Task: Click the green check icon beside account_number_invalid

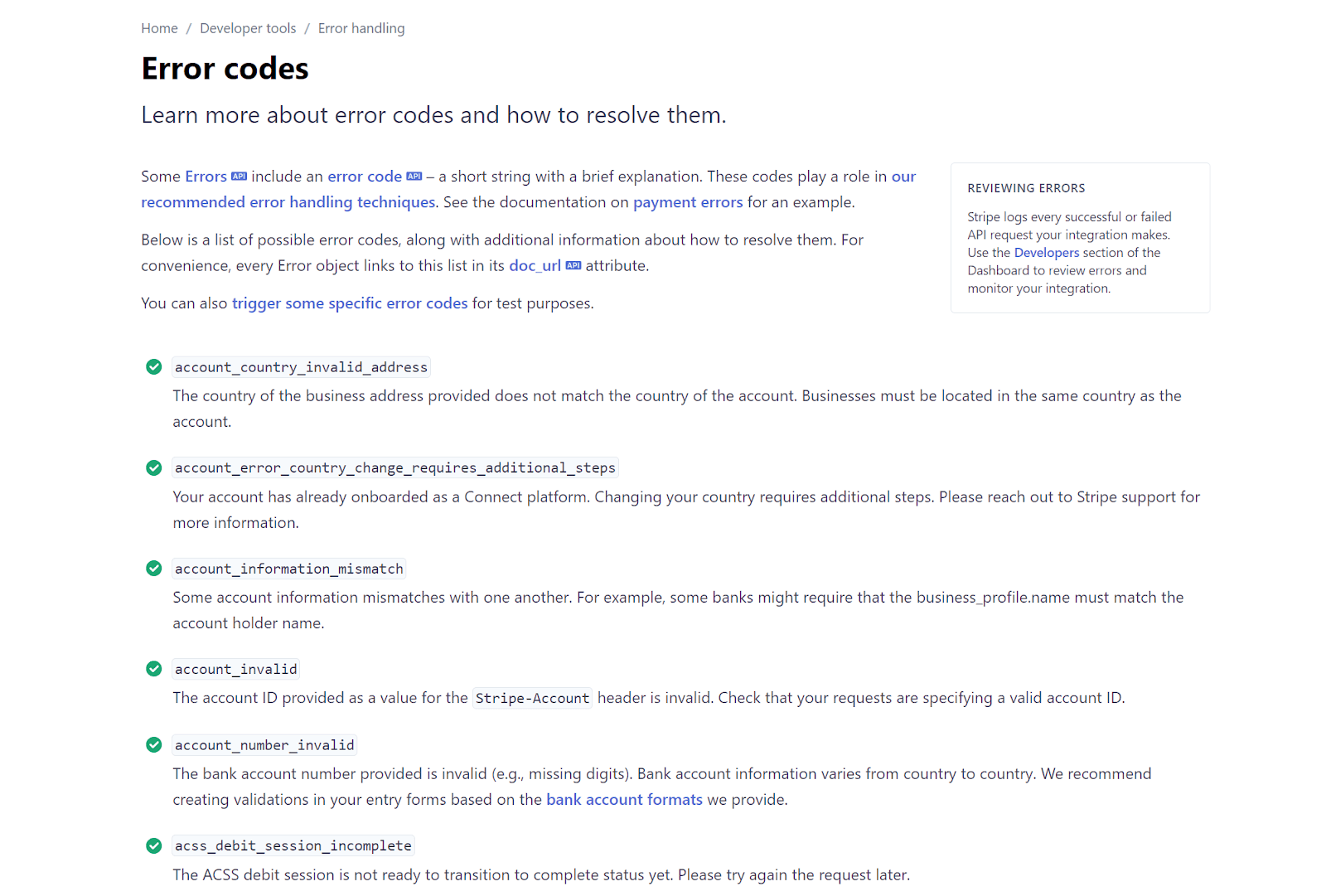Action: click(x=153, y=744)
